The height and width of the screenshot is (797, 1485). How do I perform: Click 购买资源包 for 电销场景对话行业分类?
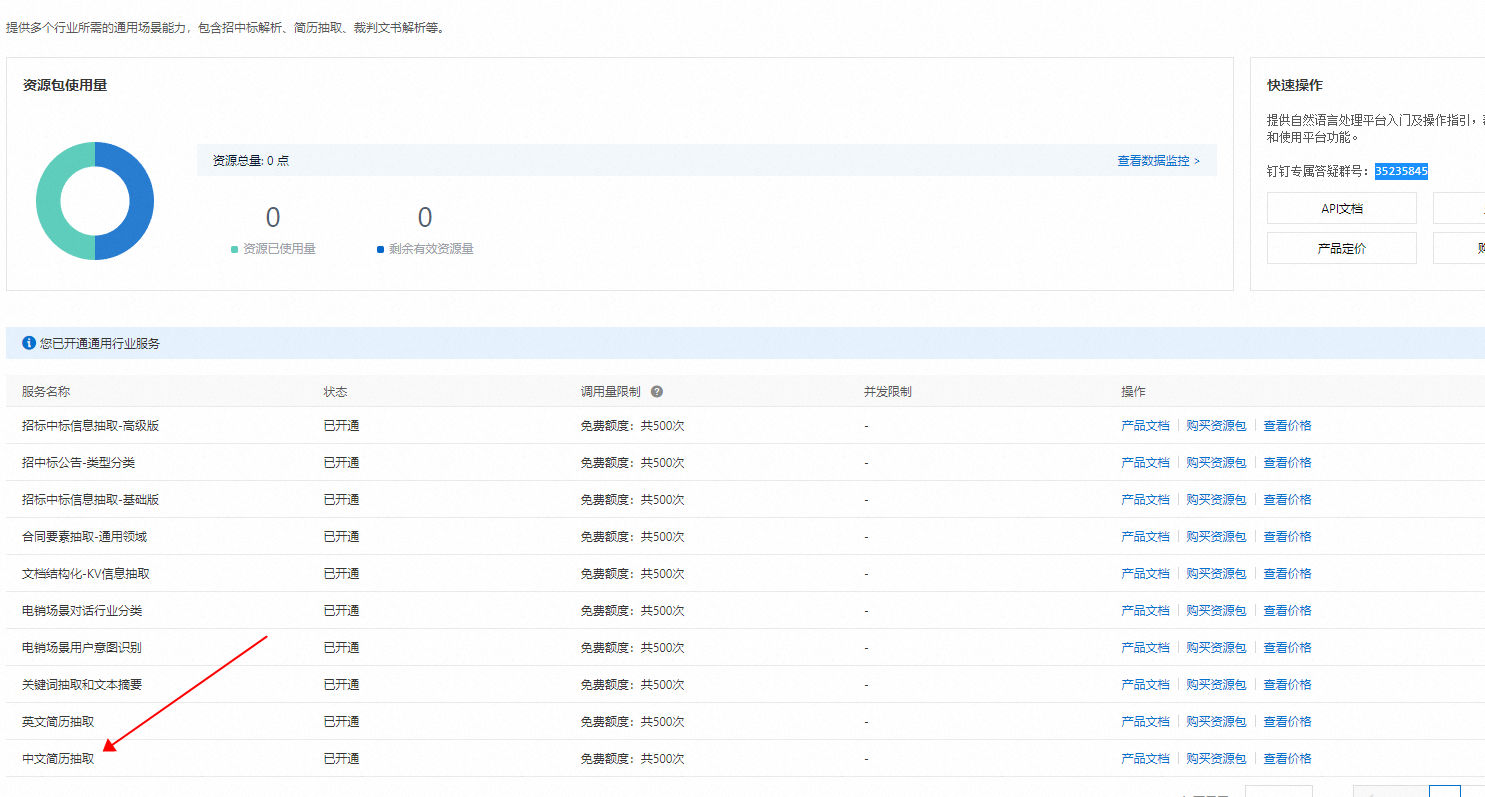tap(1216, 610)
